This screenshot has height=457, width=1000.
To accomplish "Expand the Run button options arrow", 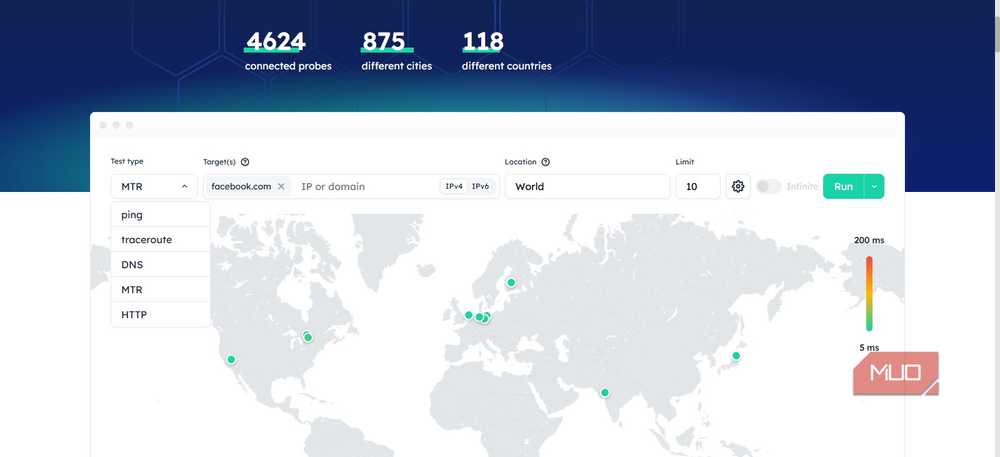I will (874, 187).
